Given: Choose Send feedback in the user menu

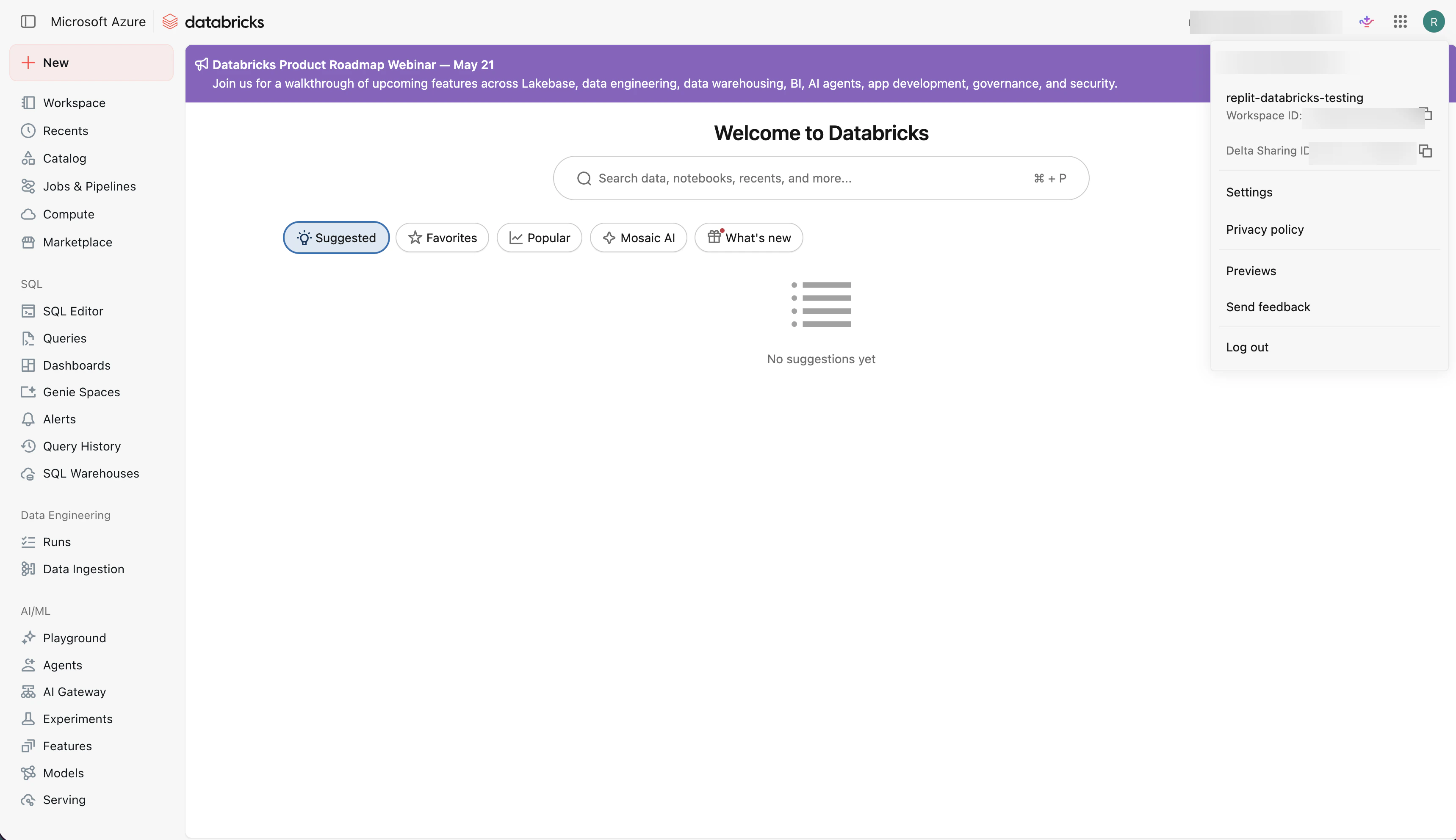Looking at the screenshot, I should pos(1329,307).
